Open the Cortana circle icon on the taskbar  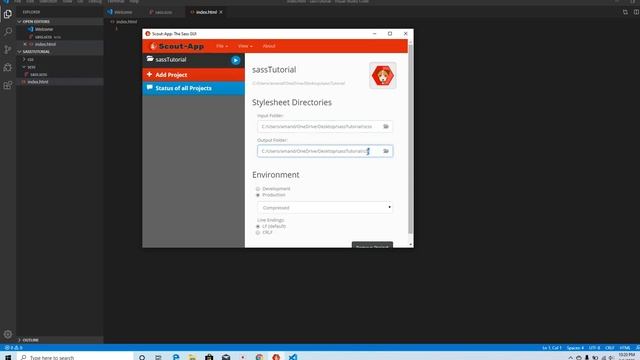pyautogui.click(x=142, y=357)
